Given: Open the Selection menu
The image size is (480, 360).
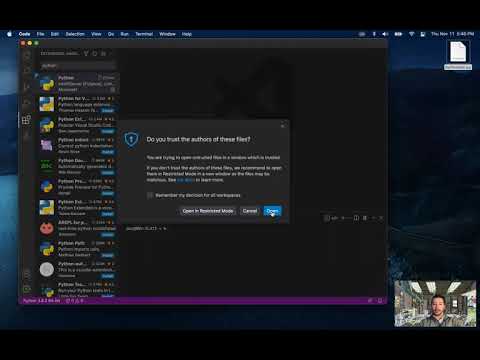Looking at the screenshot, I should 75,34.
